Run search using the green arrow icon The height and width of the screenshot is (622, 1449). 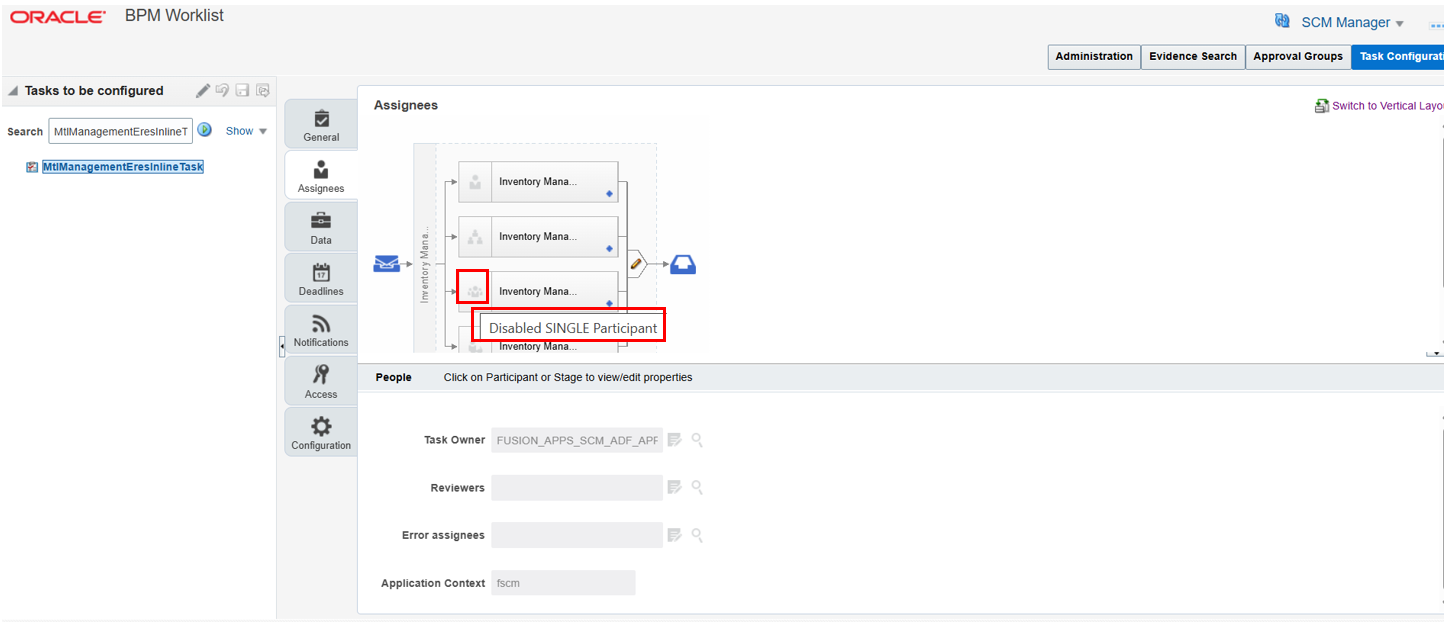click(204, 130)
